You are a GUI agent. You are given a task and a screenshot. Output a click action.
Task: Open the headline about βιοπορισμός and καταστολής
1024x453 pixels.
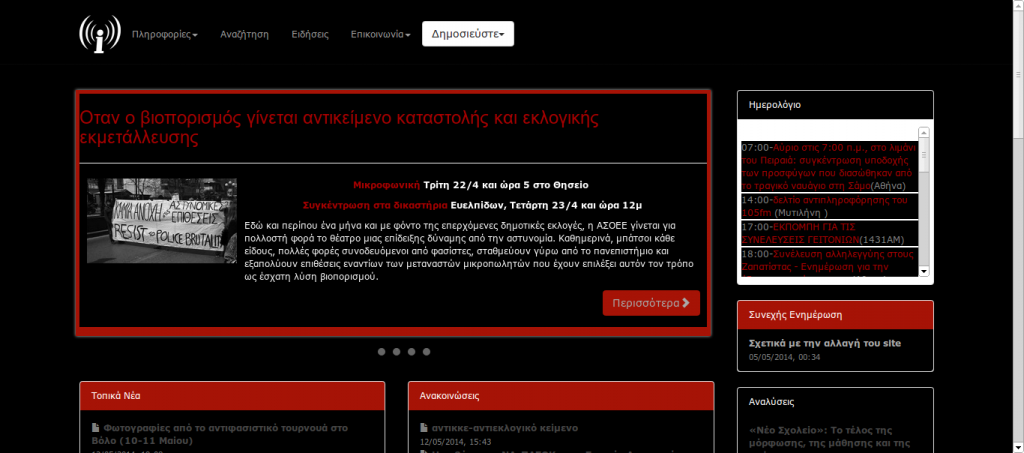[x=339, y=128]
